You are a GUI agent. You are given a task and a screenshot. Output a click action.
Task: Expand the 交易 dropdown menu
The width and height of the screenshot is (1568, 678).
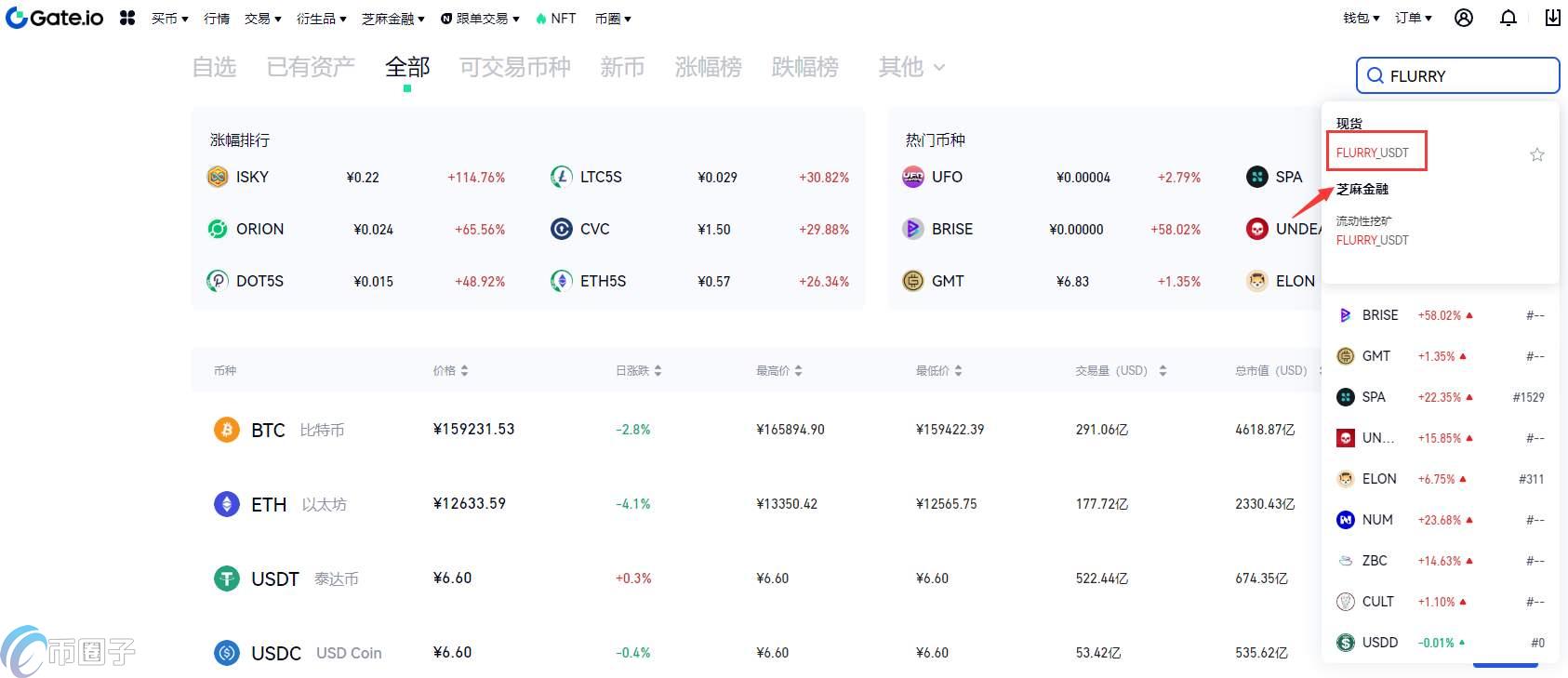(x=263, y=19)
